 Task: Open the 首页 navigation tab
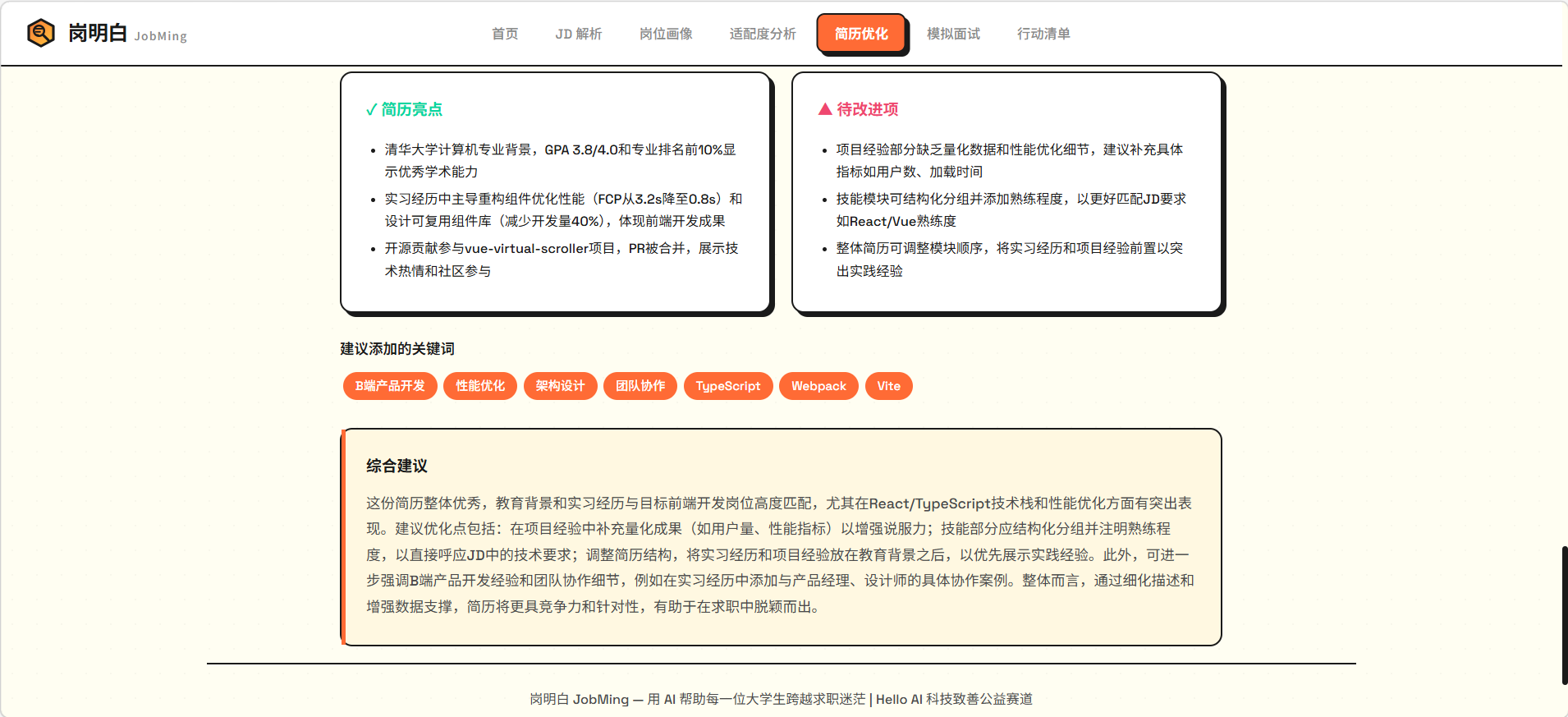click(x=505, y=34)
